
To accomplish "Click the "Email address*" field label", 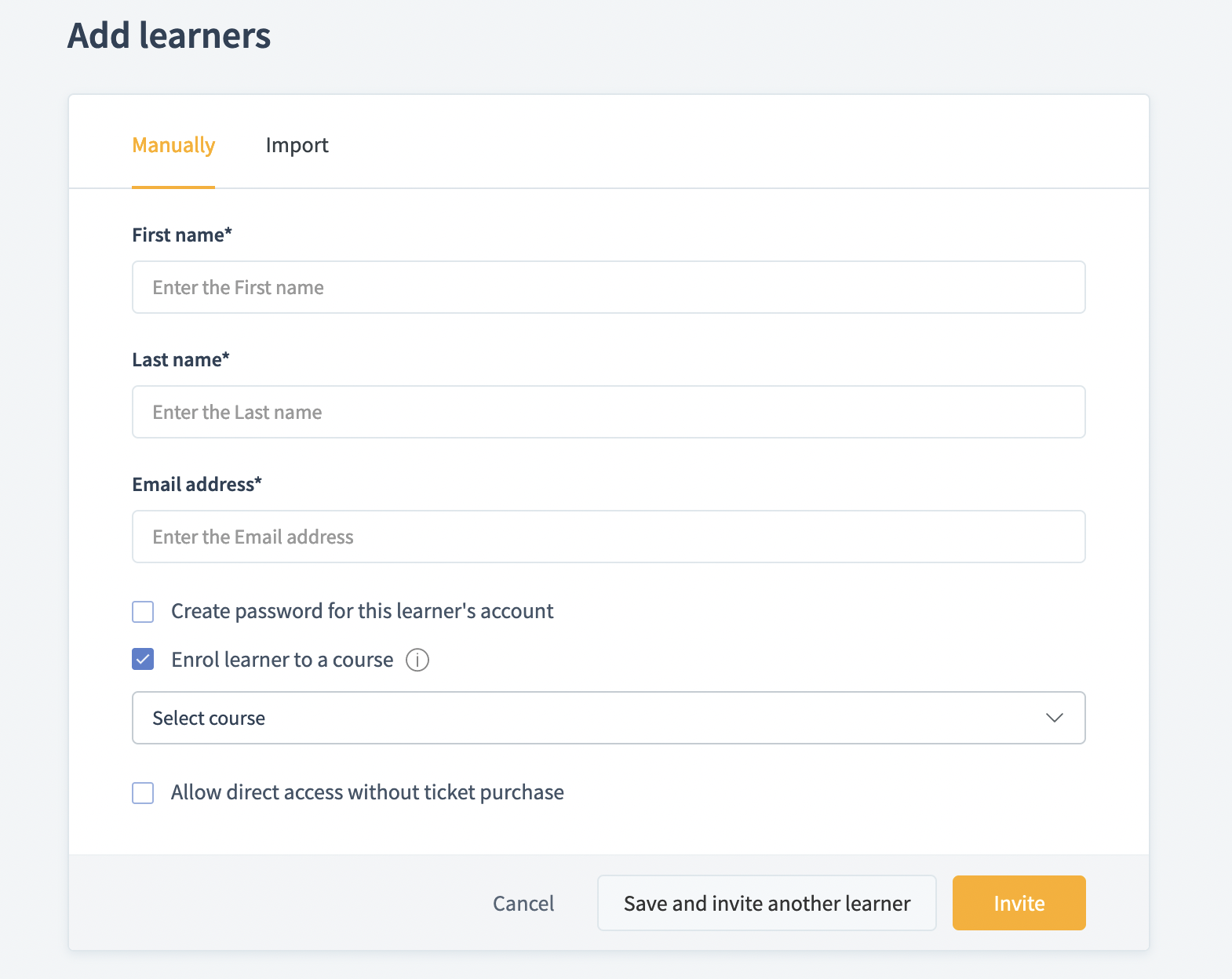I will [x=197, y=484].
